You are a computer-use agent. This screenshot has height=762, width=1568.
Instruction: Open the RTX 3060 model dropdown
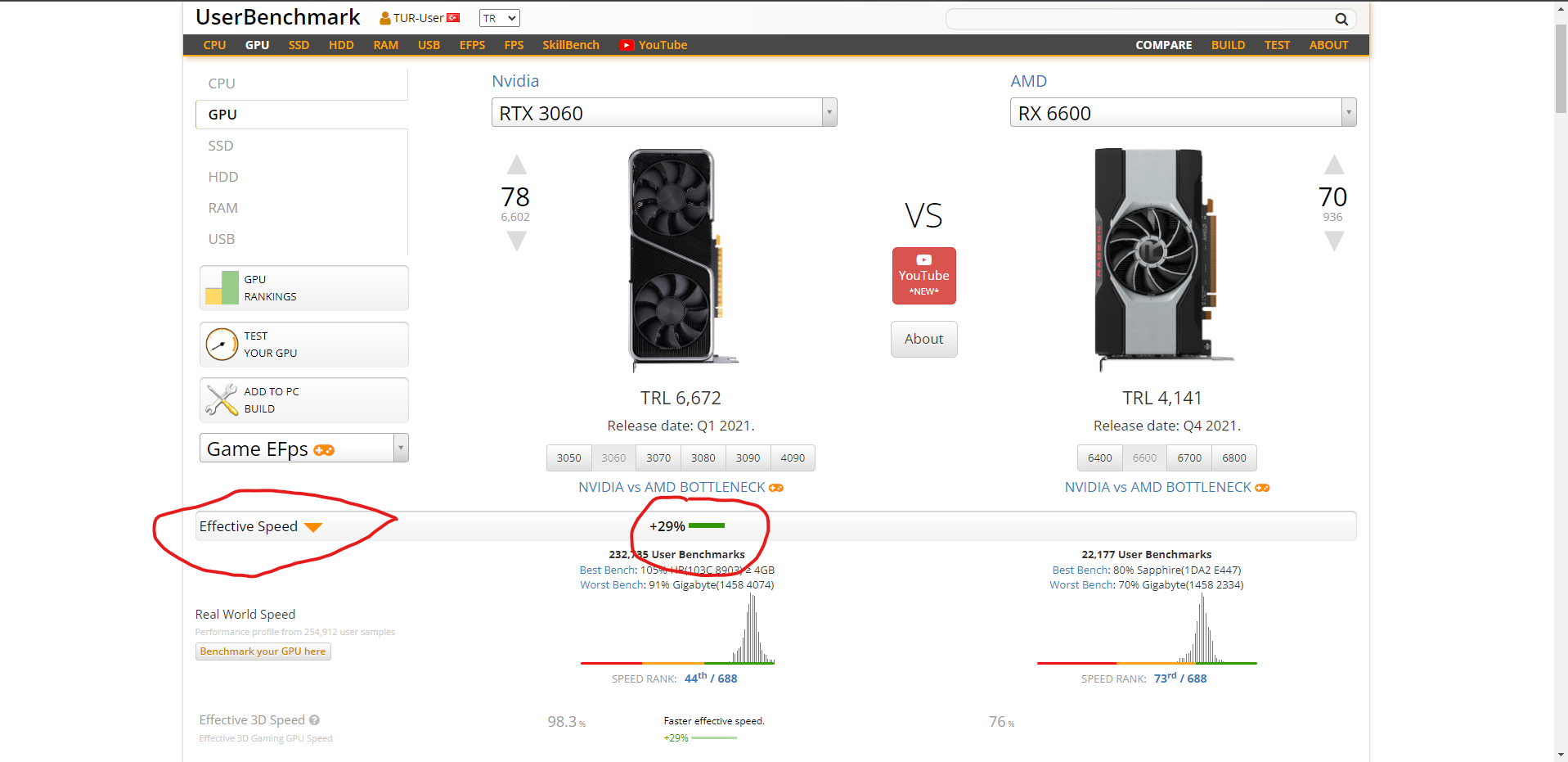point(664,113)
